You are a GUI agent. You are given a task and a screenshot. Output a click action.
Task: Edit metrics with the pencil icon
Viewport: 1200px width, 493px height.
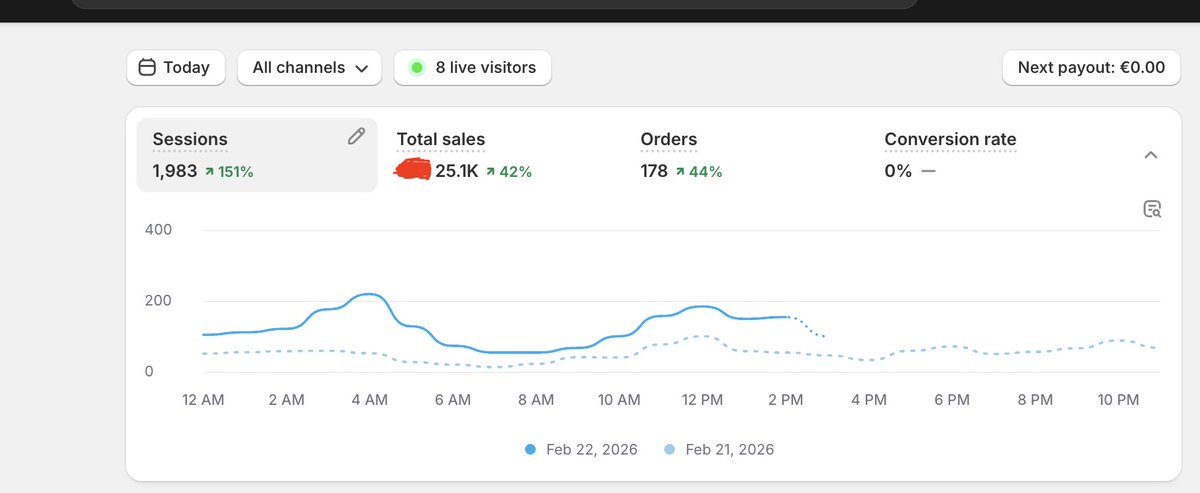tap(356, 136)
